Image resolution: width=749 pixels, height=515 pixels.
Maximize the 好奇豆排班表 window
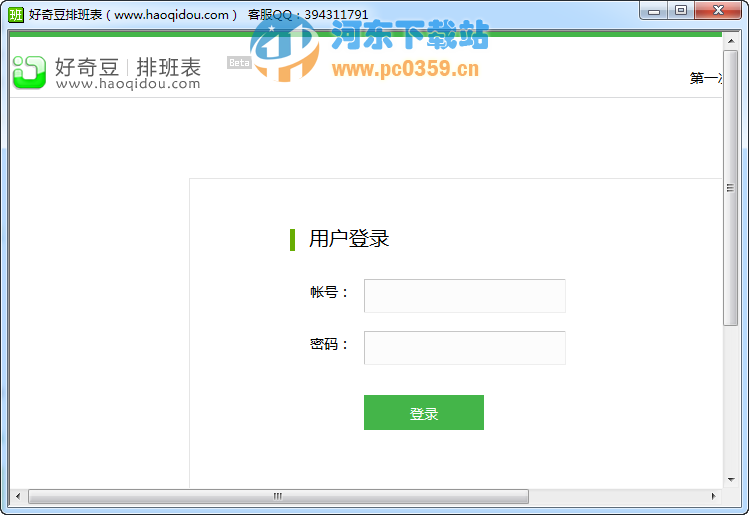(x=681, y=11)
